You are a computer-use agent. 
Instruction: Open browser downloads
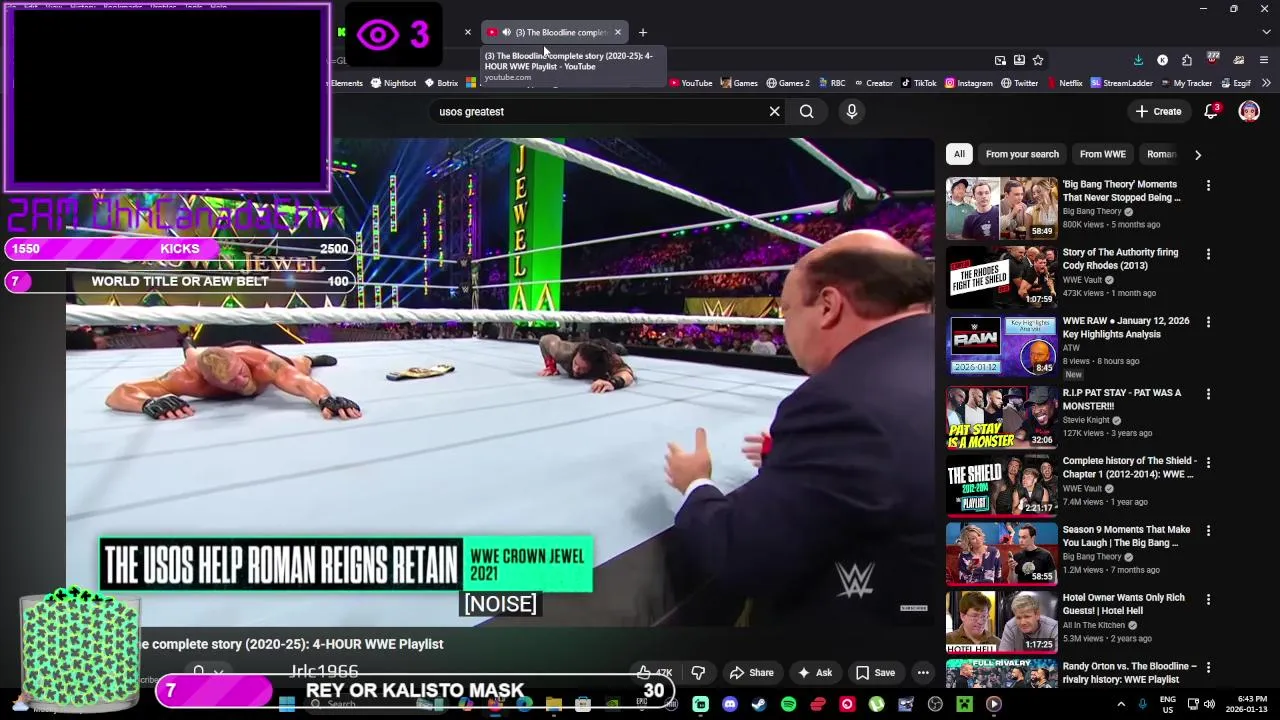pyautogui.click(x=1138, y=60)
